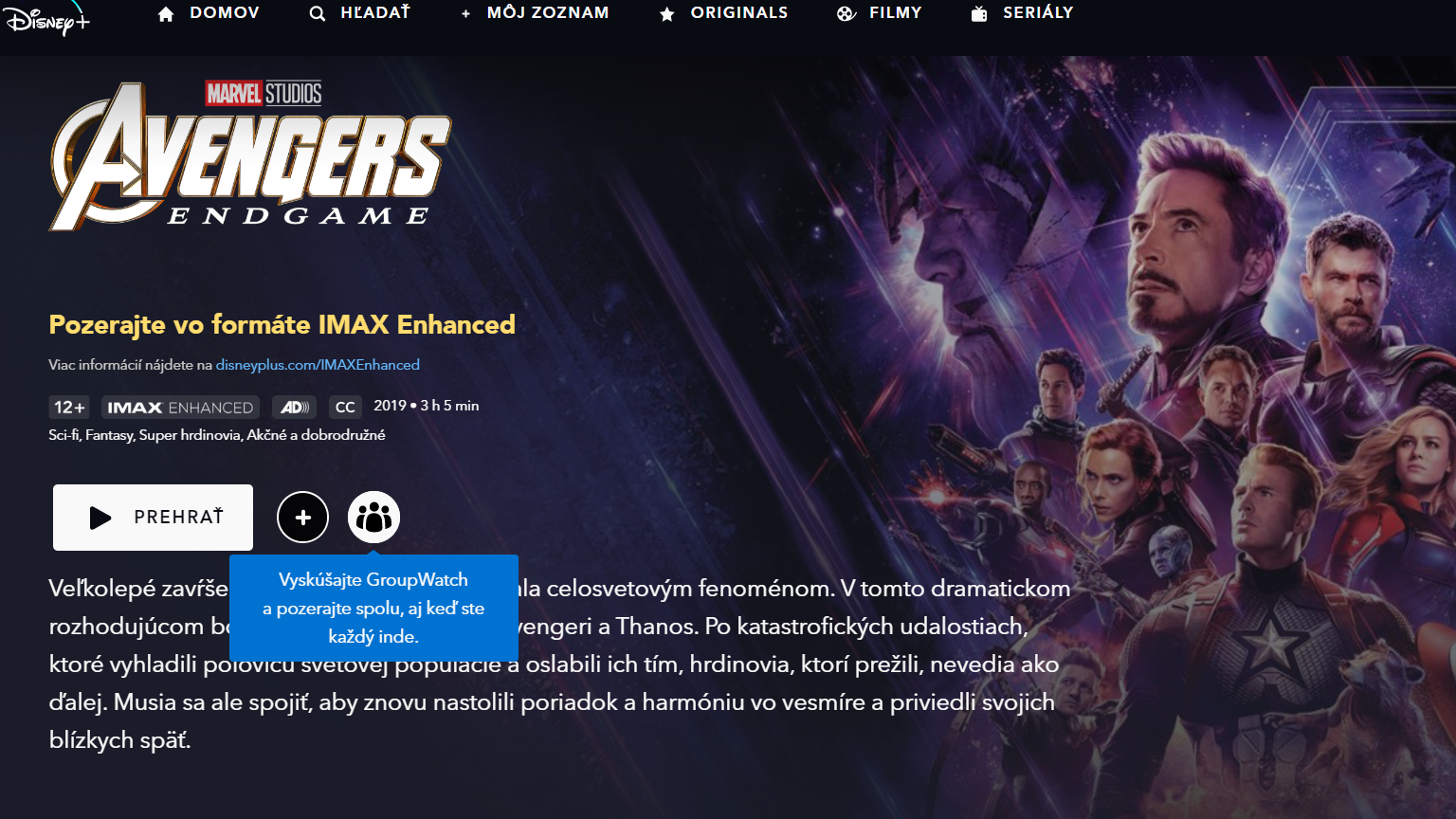Image resolution: width=1456 pixels, height=819 pixels.
Task: Browse the SERIÁLY section
Action: [x=1038, y=13]
